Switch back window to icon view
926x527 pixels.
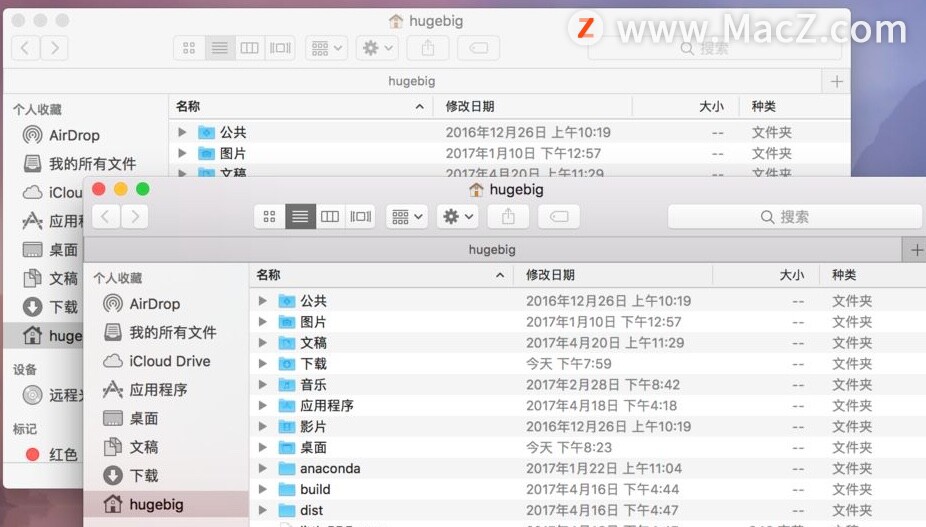coord(189,48)
